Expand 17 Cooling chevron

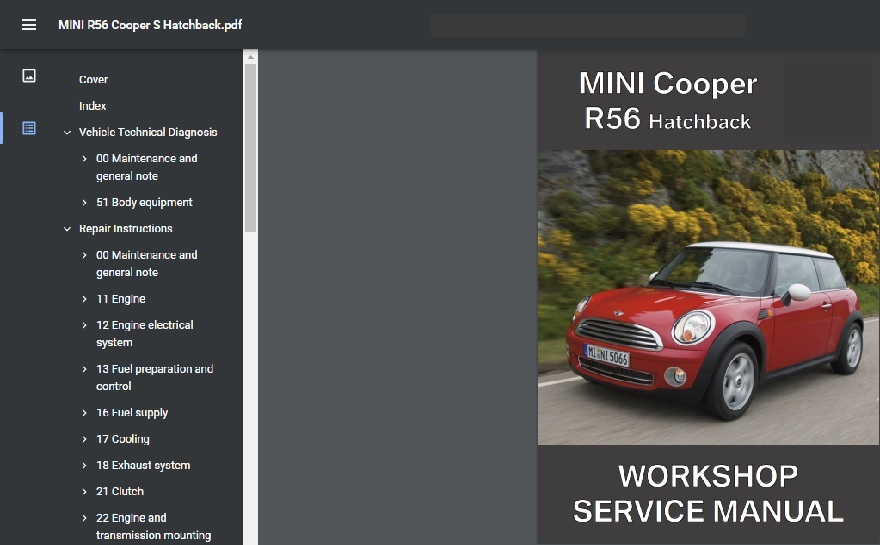coord(84,439)
